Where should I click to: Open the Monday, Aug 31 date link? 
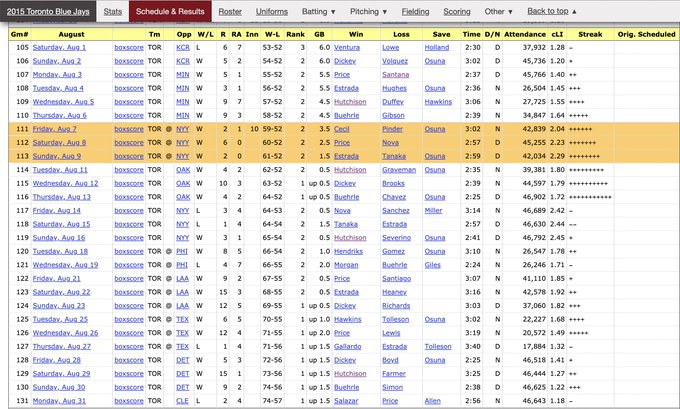tap(59, 401)
